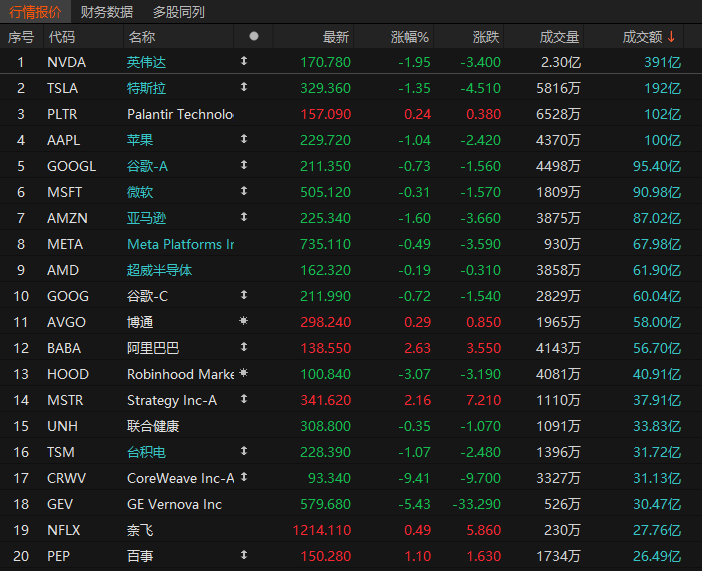The image size is (702, 571).
Task: Select the 奈飞 name cell
Action: click(x=140, y=530)
